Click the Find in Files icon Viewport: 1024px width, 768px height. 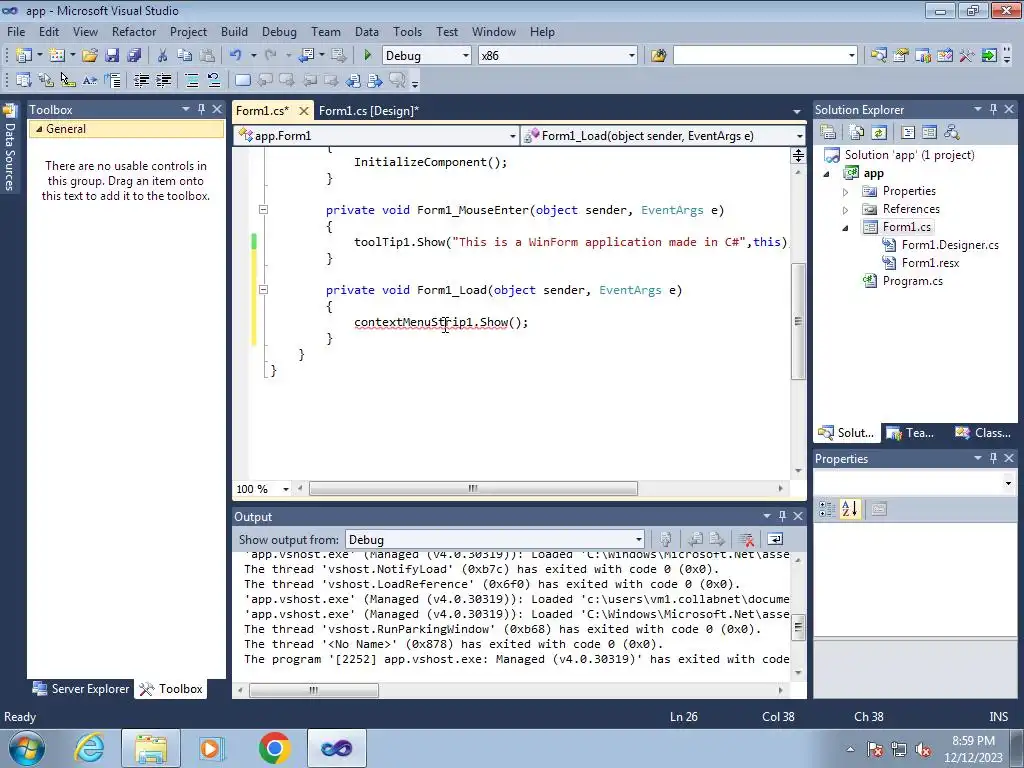point(658,56)
